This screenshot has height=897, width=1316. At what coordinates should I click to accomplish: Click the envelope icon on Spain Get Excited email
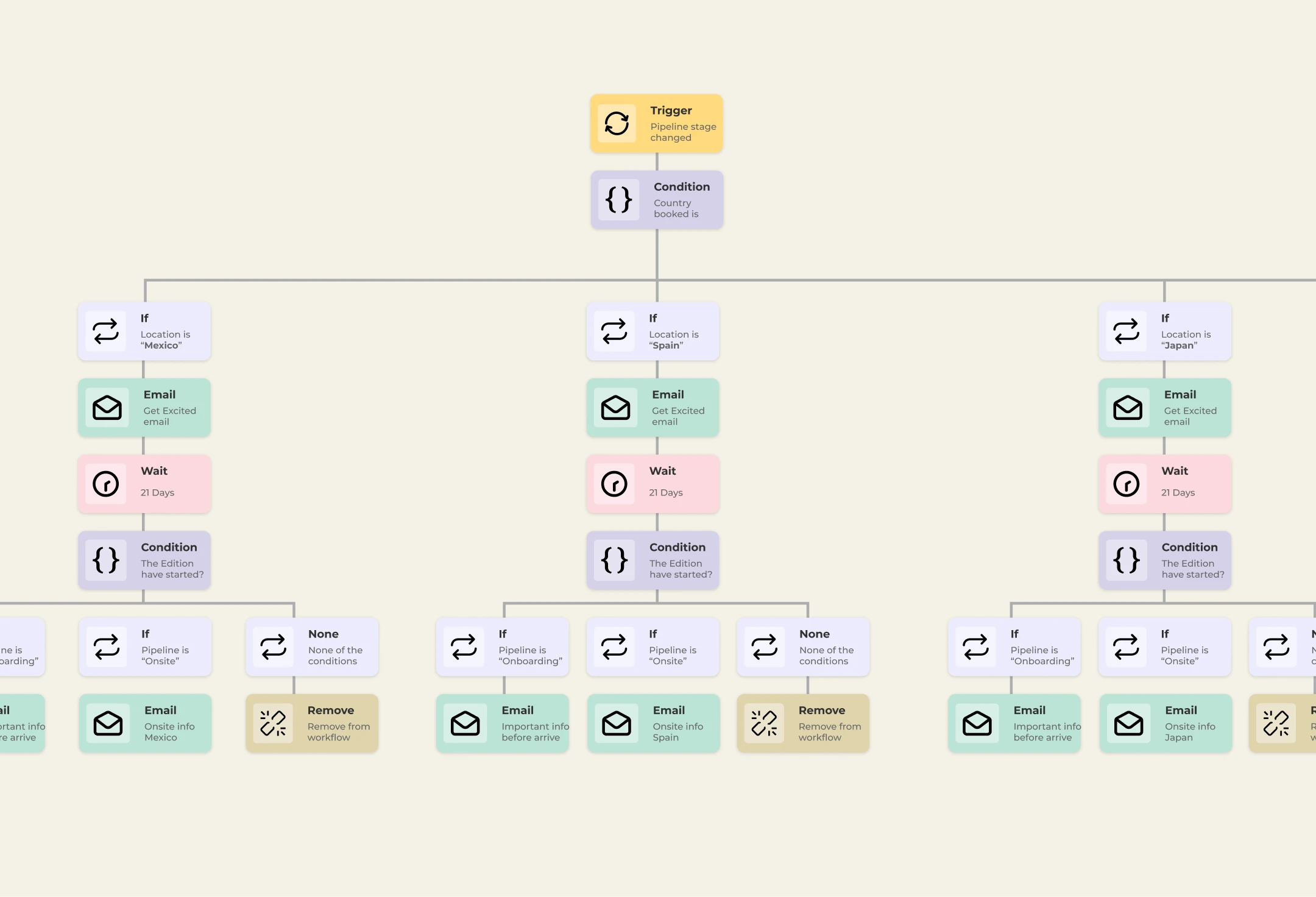615,408
